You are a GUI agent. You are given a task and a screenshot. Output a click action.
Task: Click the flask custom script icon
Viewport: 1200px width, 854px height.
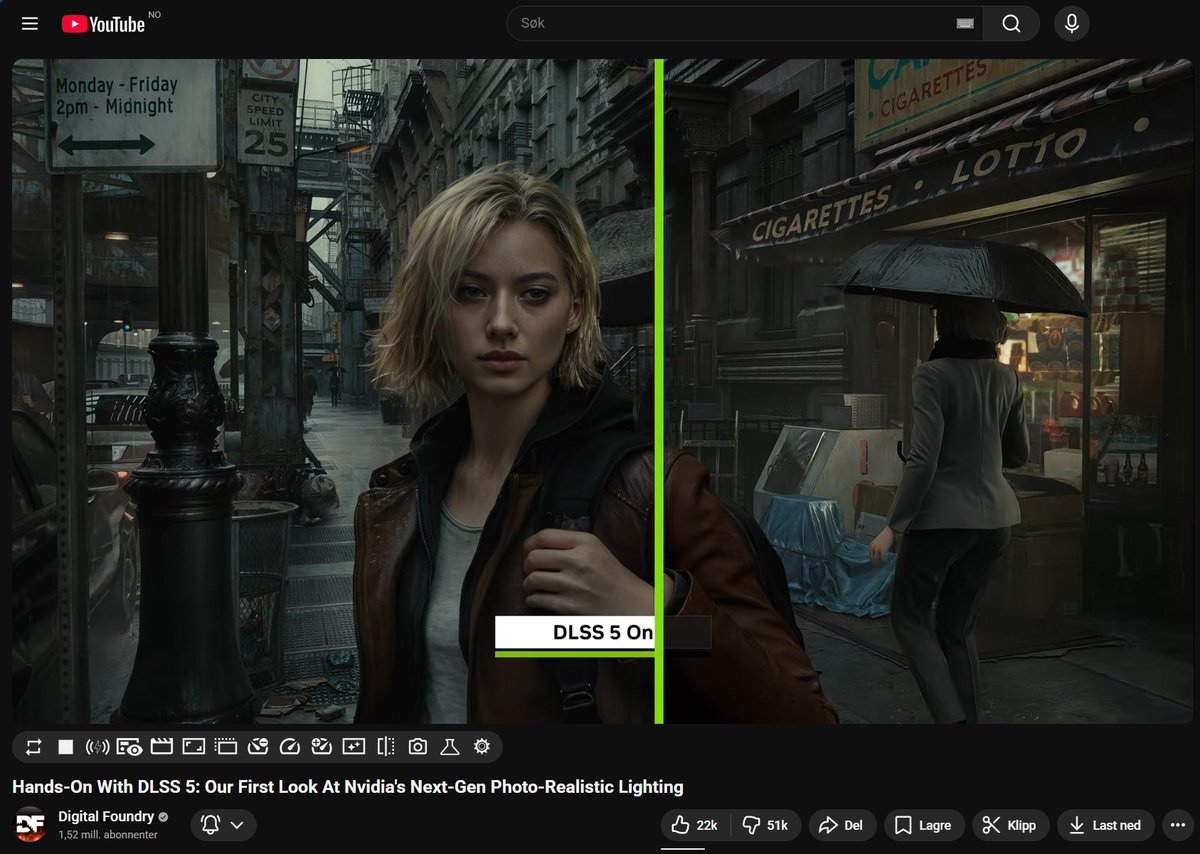tap(450, 747)
